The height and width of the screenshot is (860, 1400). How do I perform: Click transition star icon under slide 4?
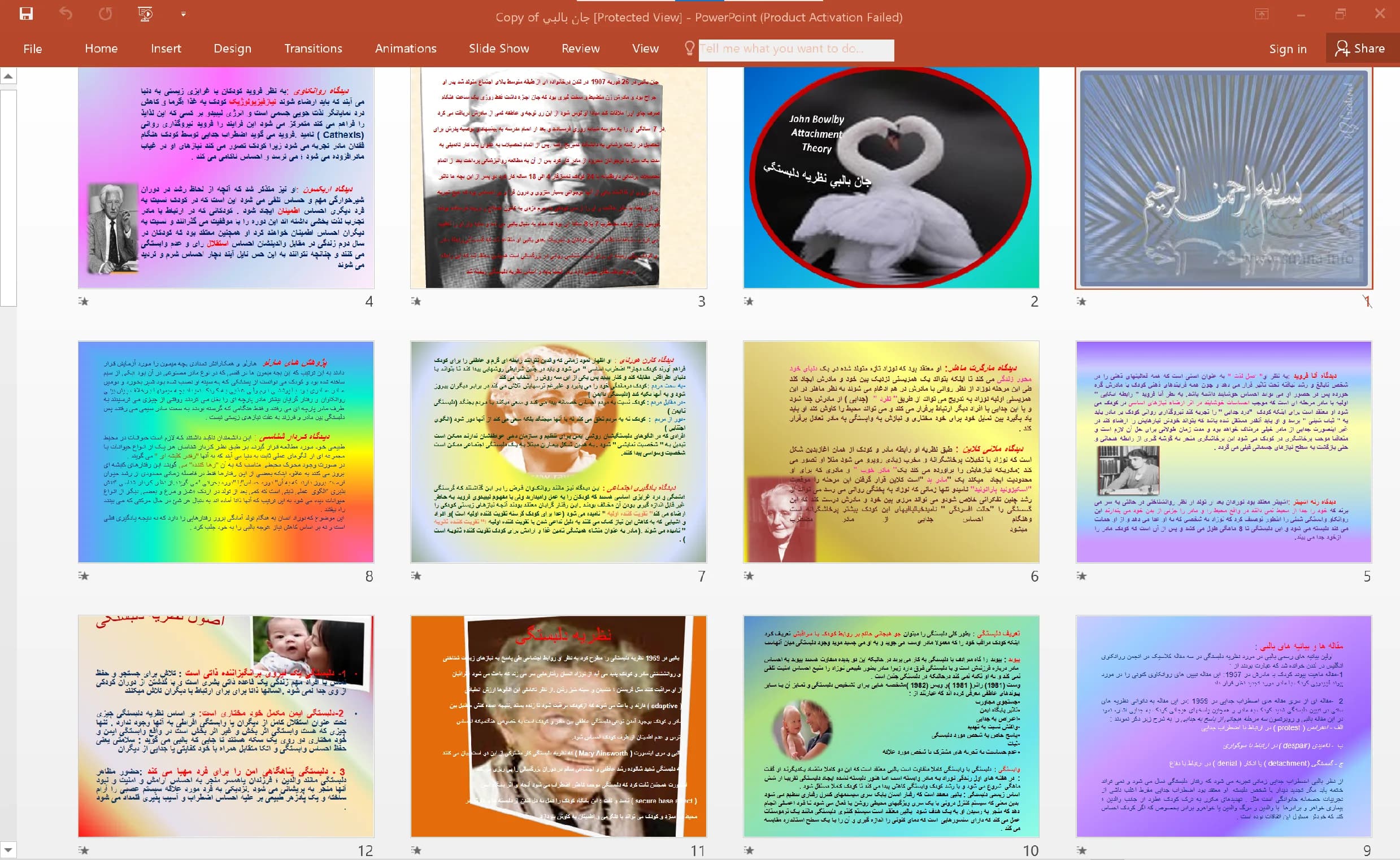pyautogui.click(x=84, y=302)
